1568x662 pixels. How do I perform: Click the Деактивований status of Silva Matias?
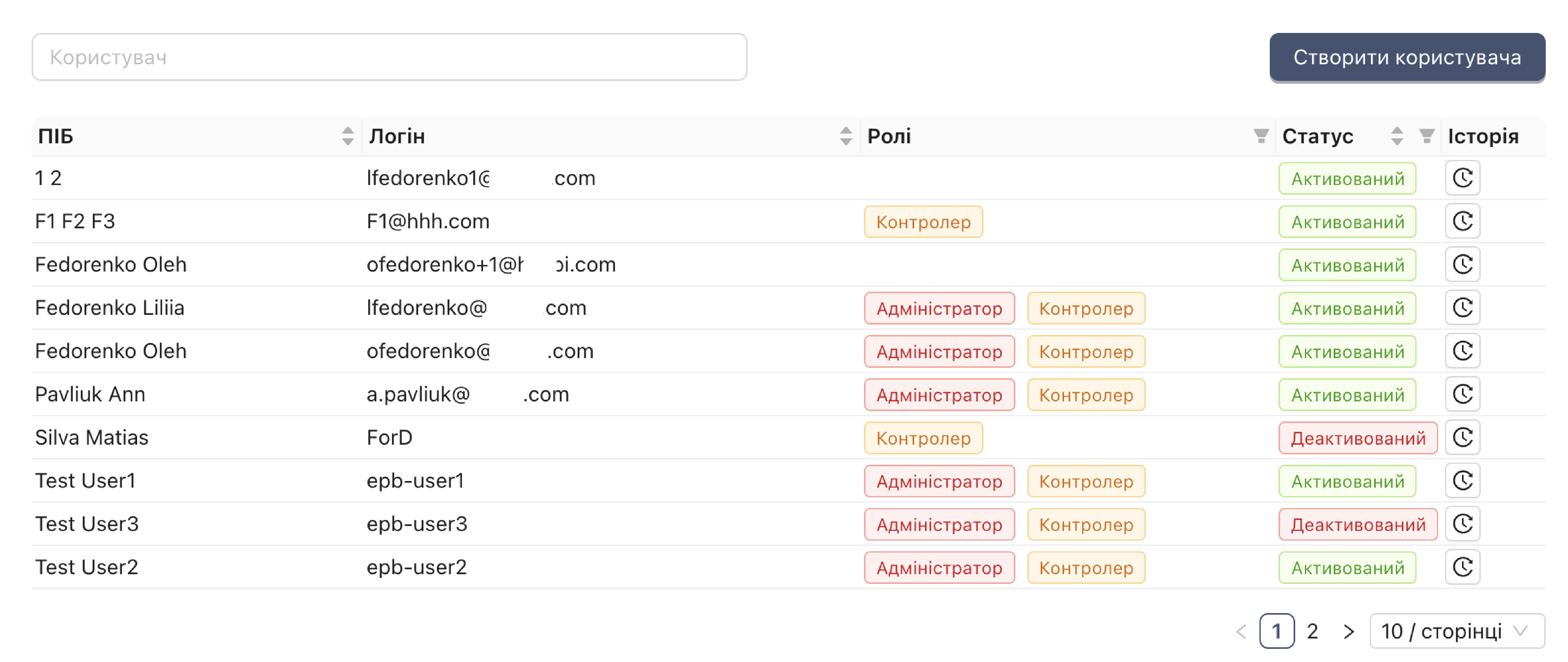click(1357, 438)
